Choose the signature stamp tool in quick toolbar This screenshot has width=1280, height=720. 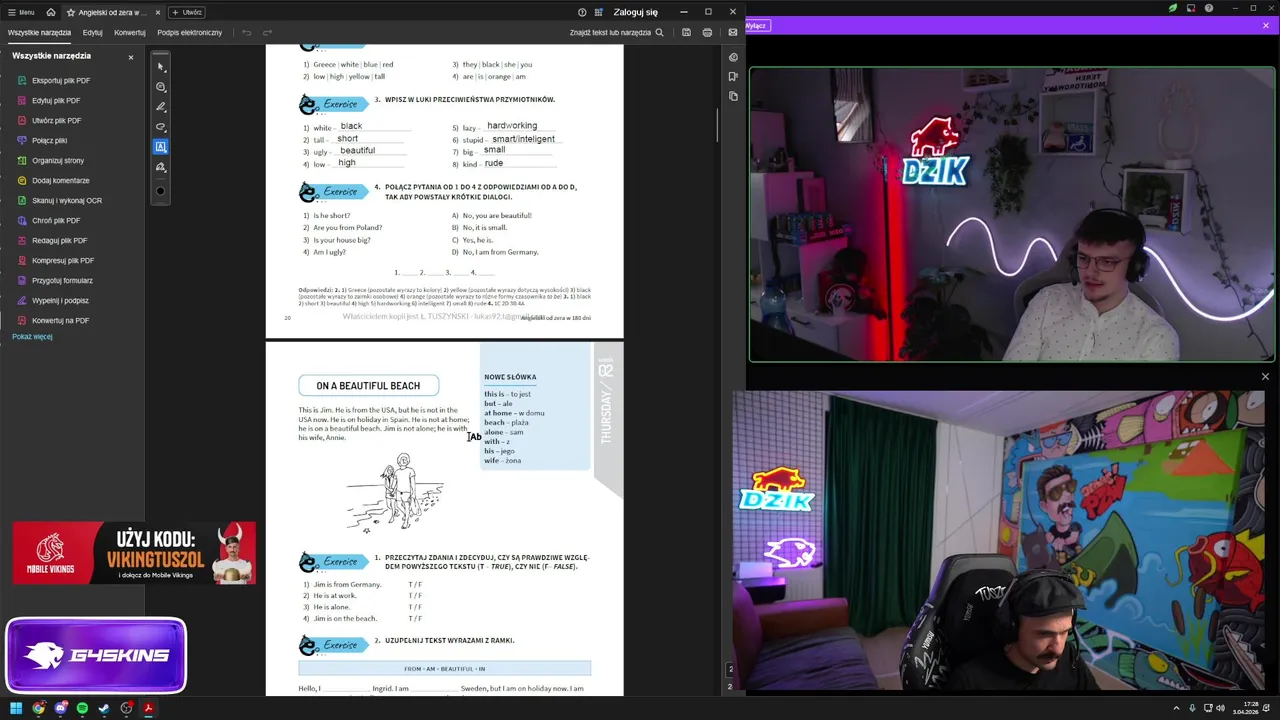(160, 167)
